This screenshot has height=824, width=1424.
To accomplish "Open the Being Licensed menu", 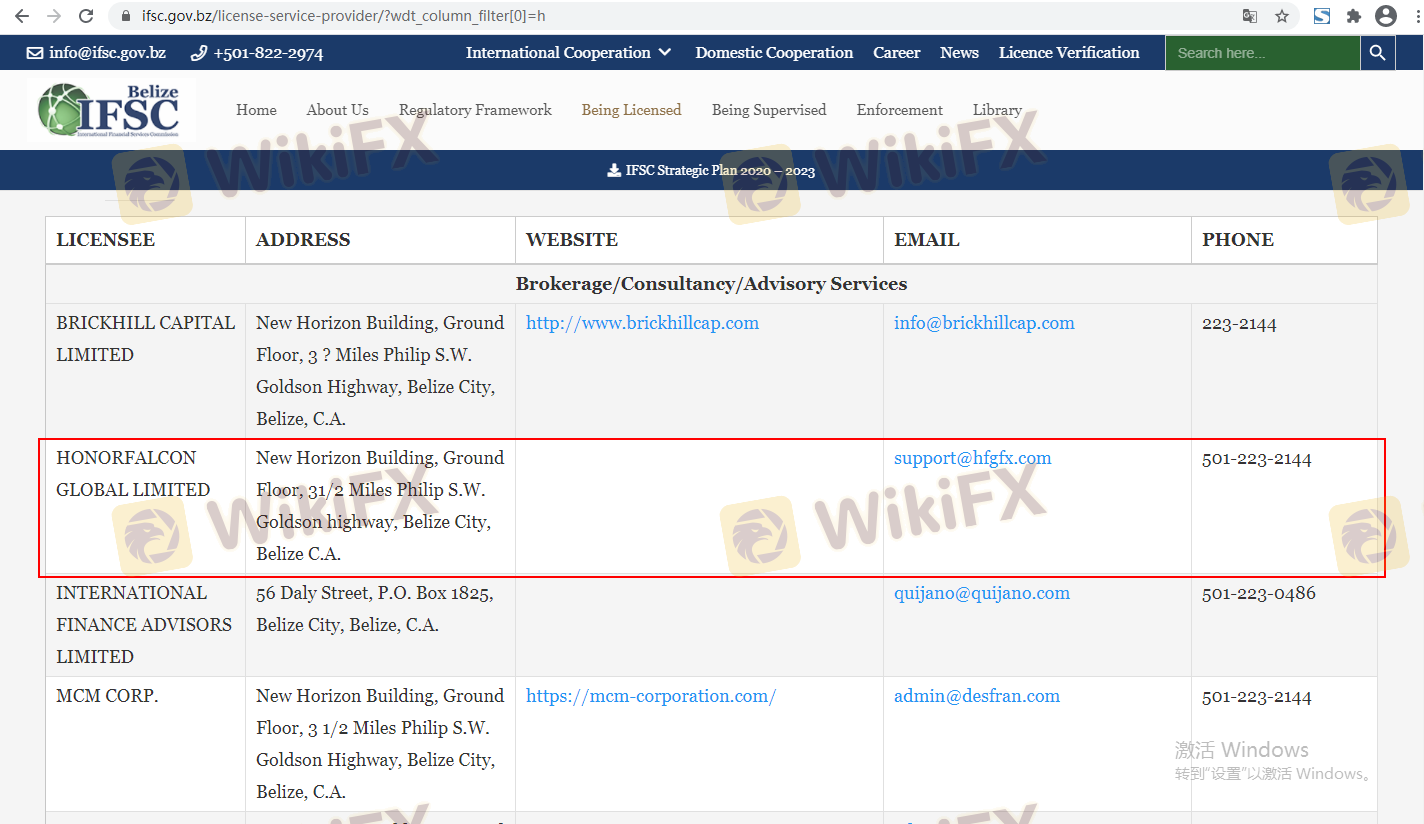I will click(x=631, y=110).
